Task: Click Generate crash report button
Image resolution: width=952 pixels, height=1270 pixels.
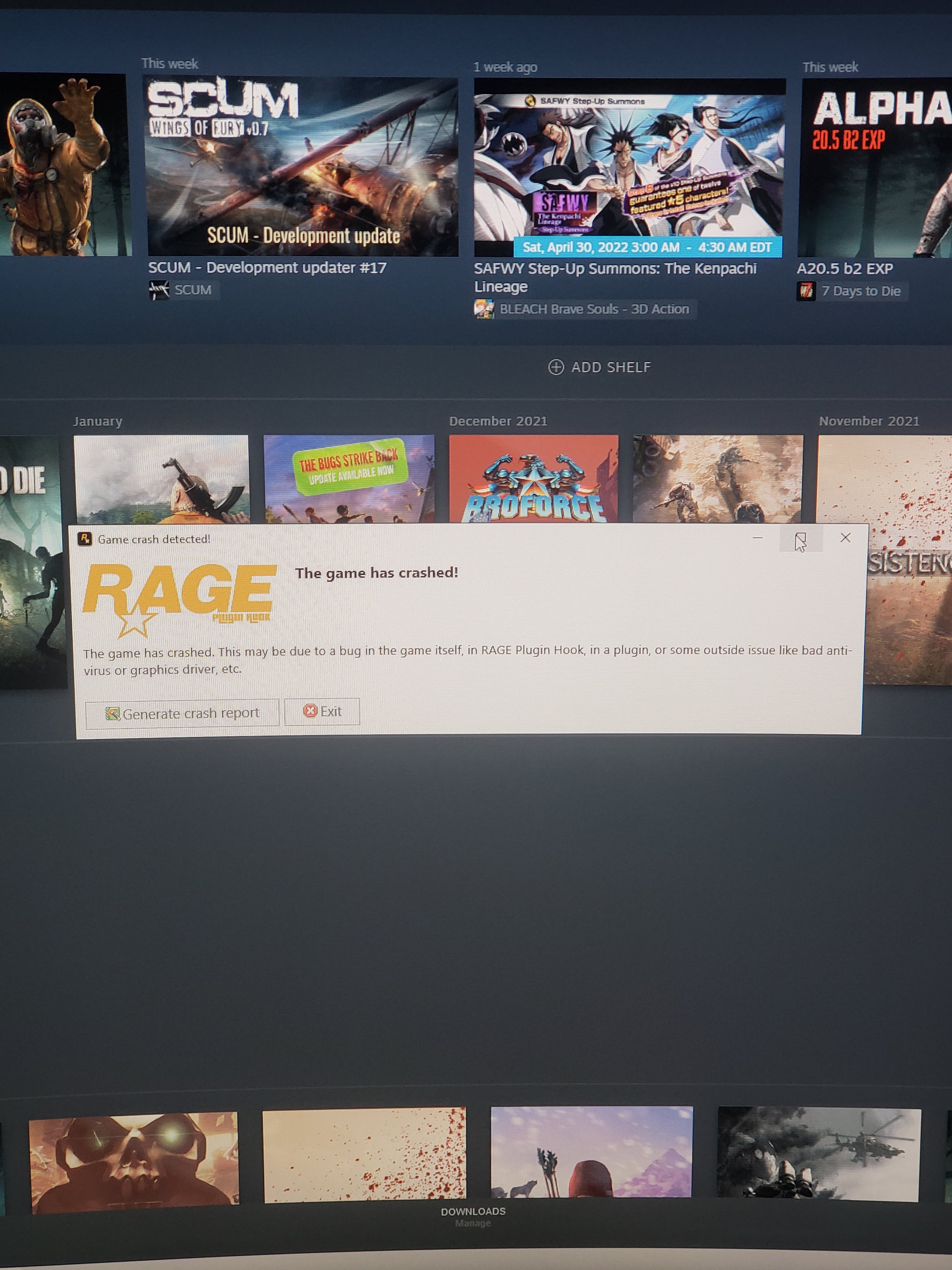Action: coord(182,713)
